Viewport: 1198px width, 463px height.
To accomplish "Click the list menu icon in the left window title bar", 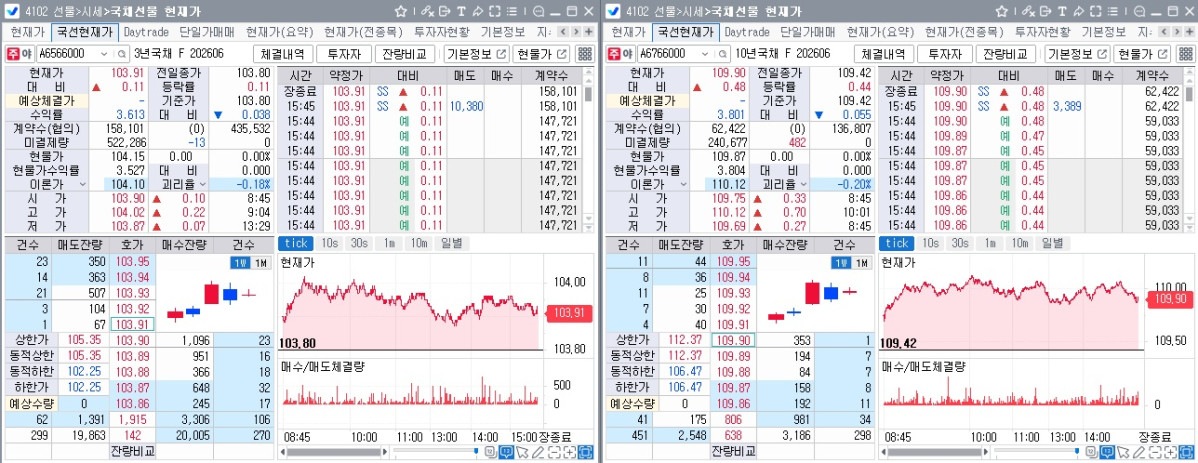I will point(511,11).
